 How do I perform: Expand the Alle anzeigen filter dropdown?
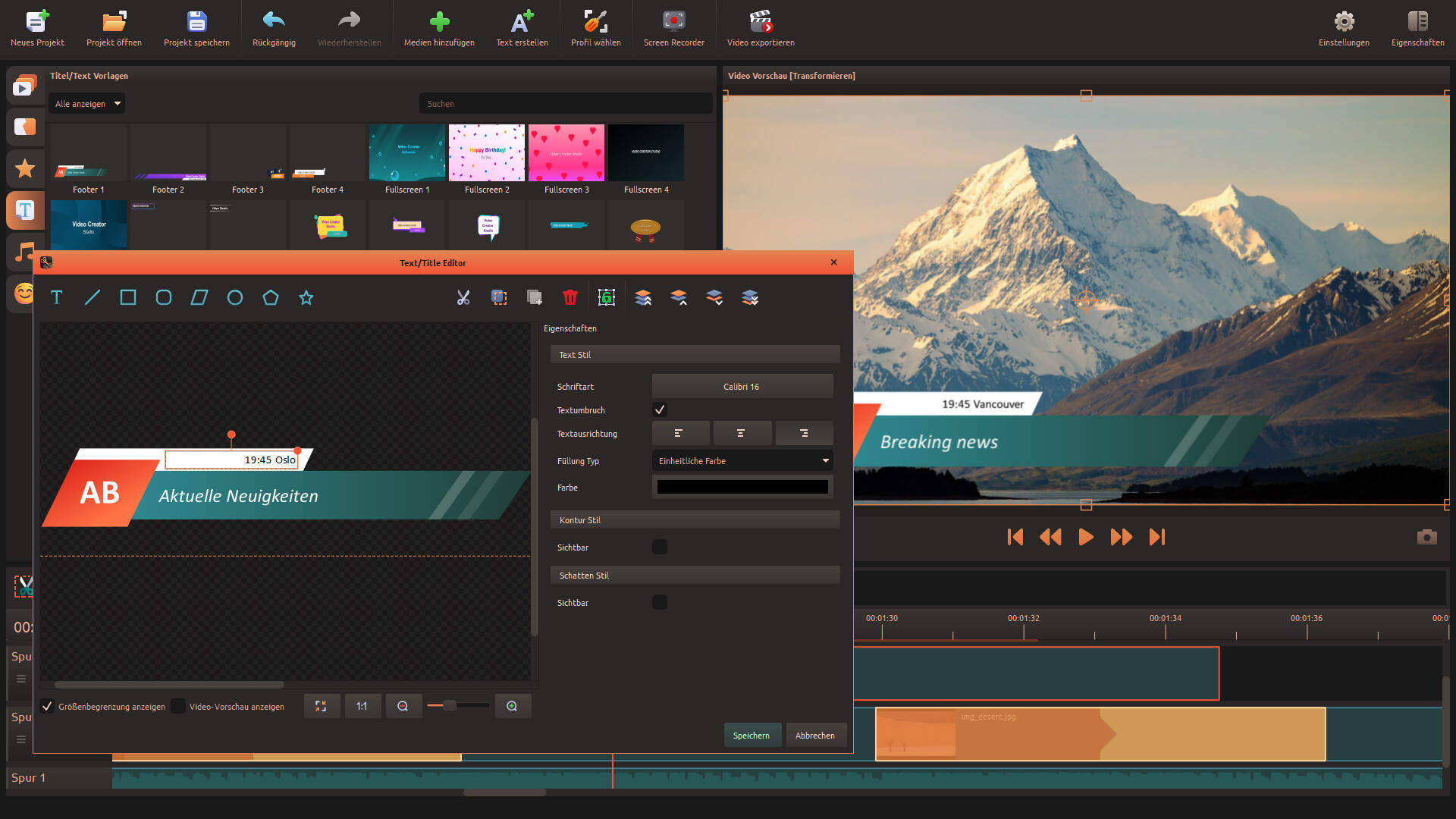[x=87, y=103]
